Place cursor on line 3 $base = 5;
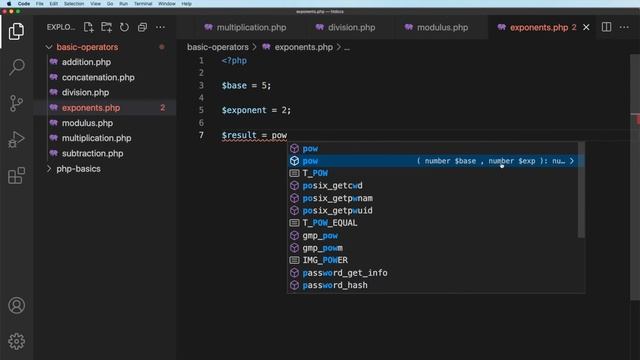 [x=246, y=86]
